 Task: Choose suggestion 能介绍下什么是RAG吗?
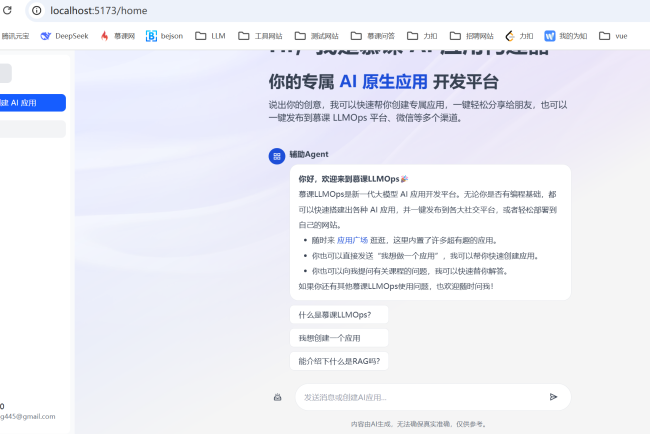tap(339, 361)
